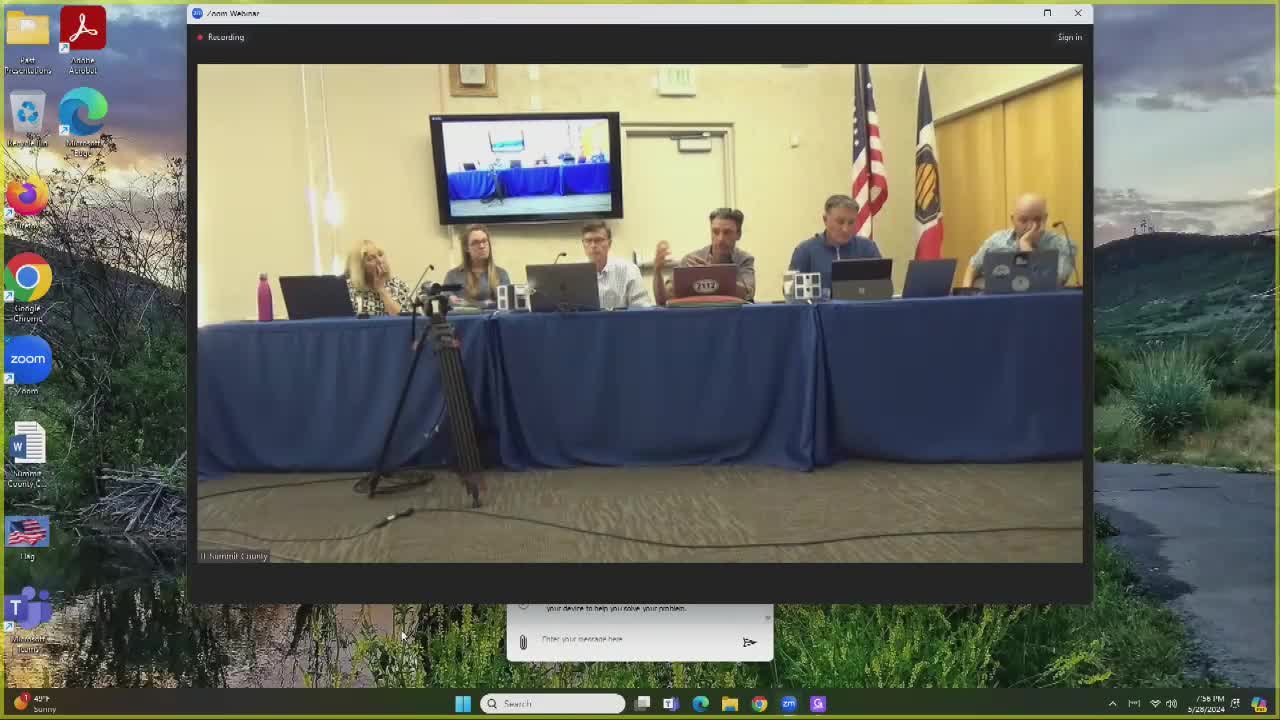Launch Microsoft Edge from the taskbar
This screenshot has width=1280, height=720.
click(x=700, y=703)
